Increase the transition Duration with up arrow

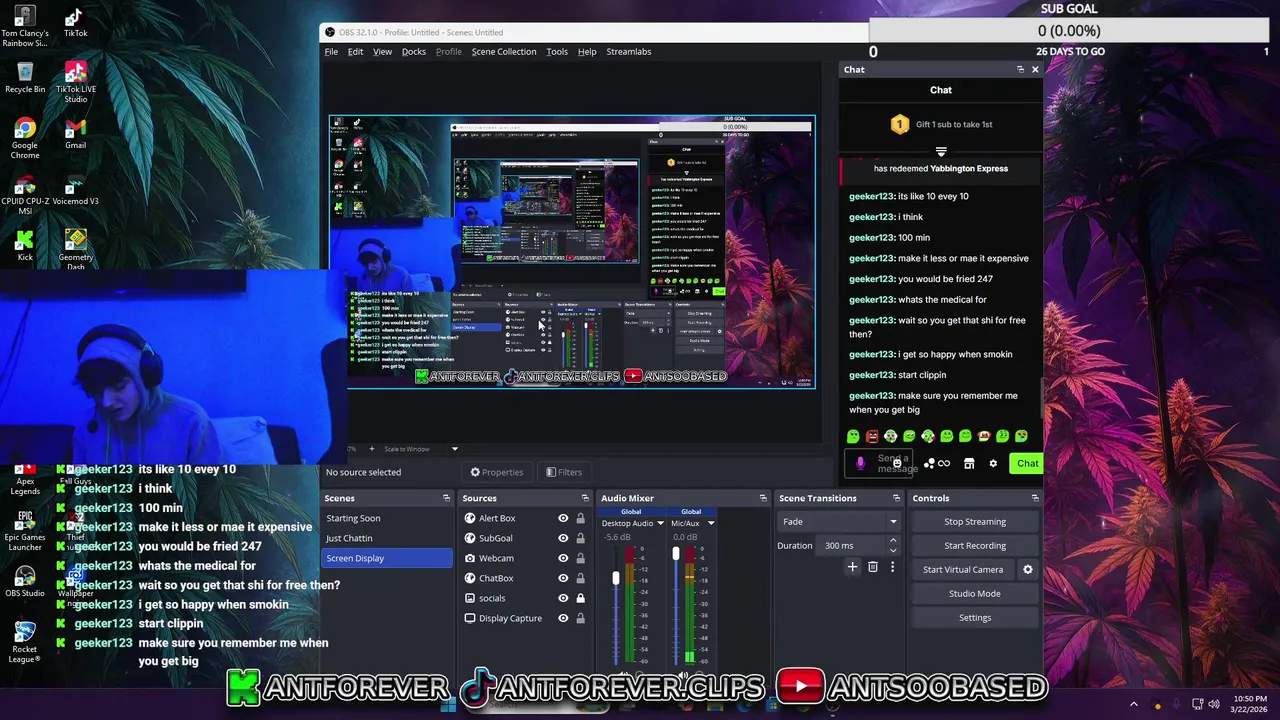tap(893, 541)
